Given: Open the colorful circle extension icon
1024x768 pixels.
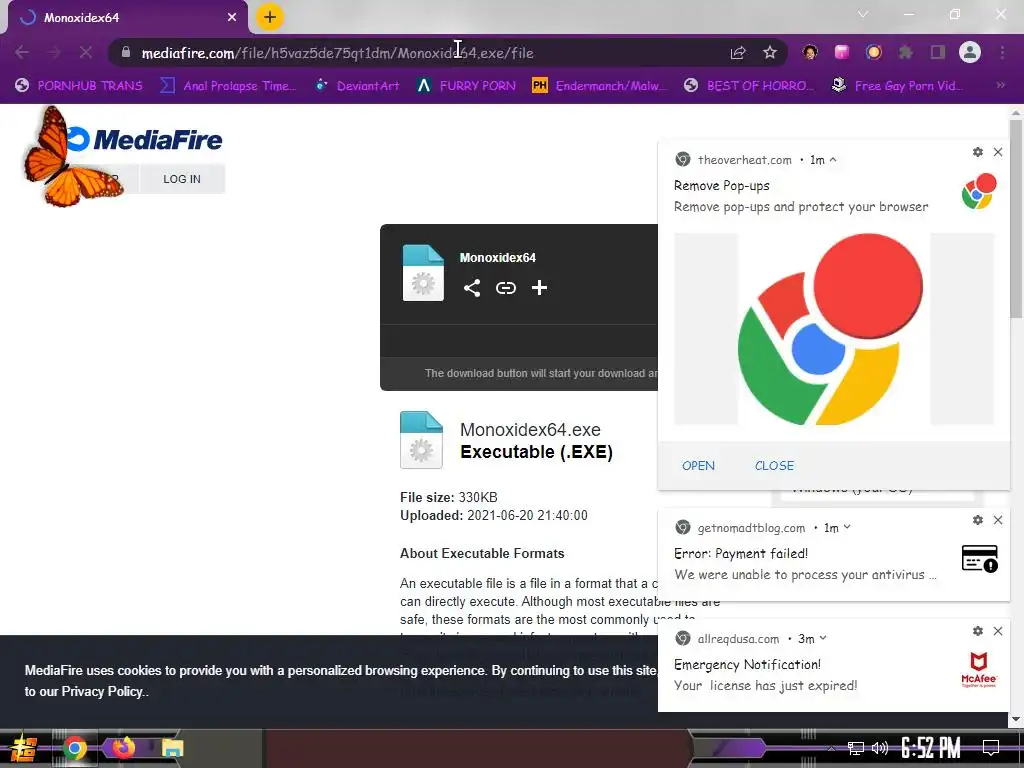Looking at the screenshot, I should (x=874, y=52).
